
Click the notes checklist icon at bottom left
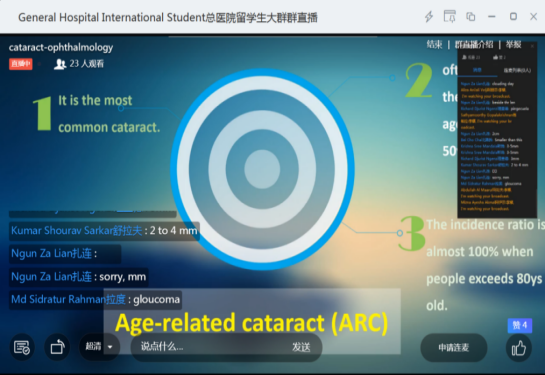(22, 347)
